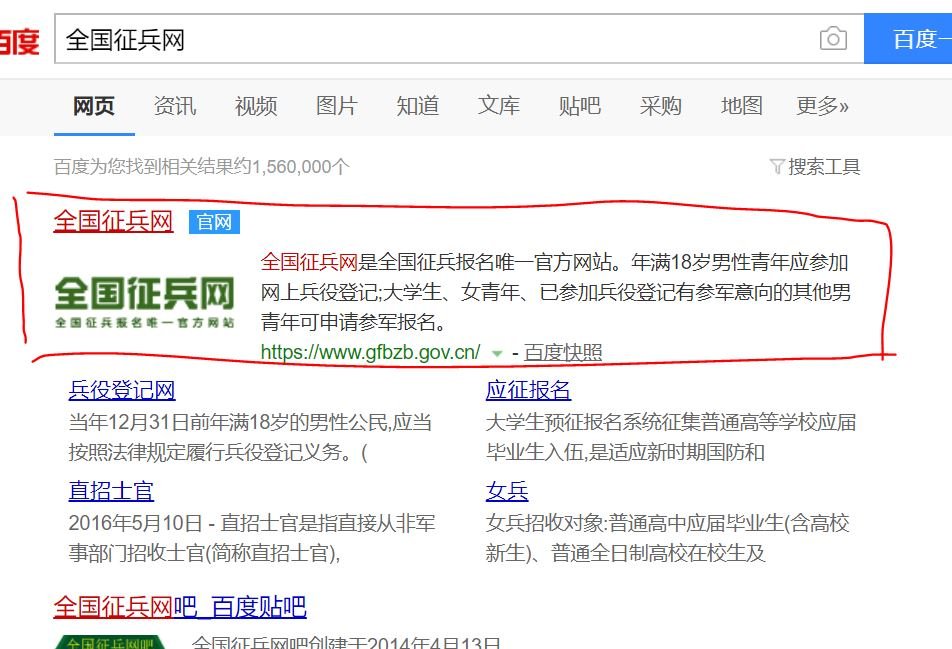This screenshot has width=952, height=649.
Task: Switch to the 图片 tab
Action: (x=336, y=107)
